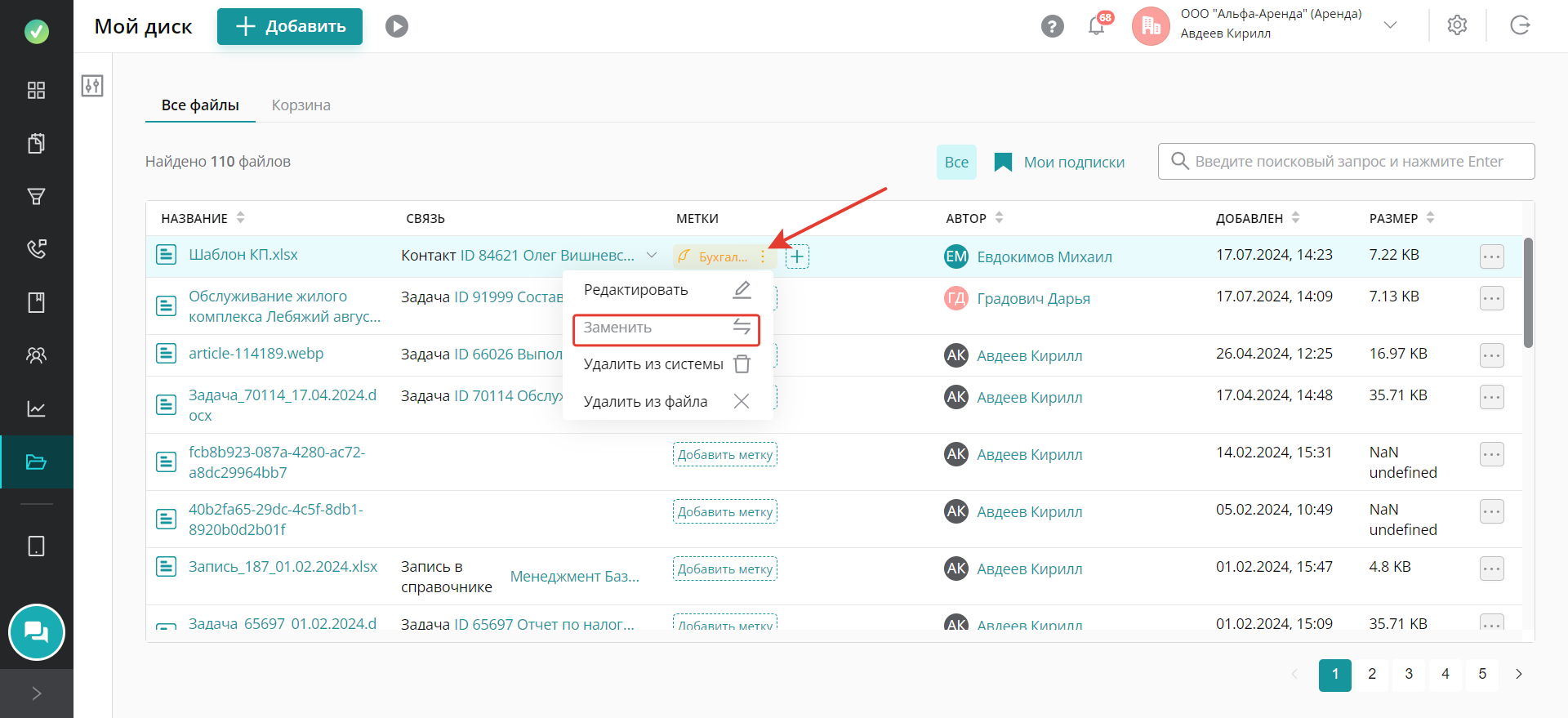
Task: Open task ID 91999 link
Action: coord(507,297)
